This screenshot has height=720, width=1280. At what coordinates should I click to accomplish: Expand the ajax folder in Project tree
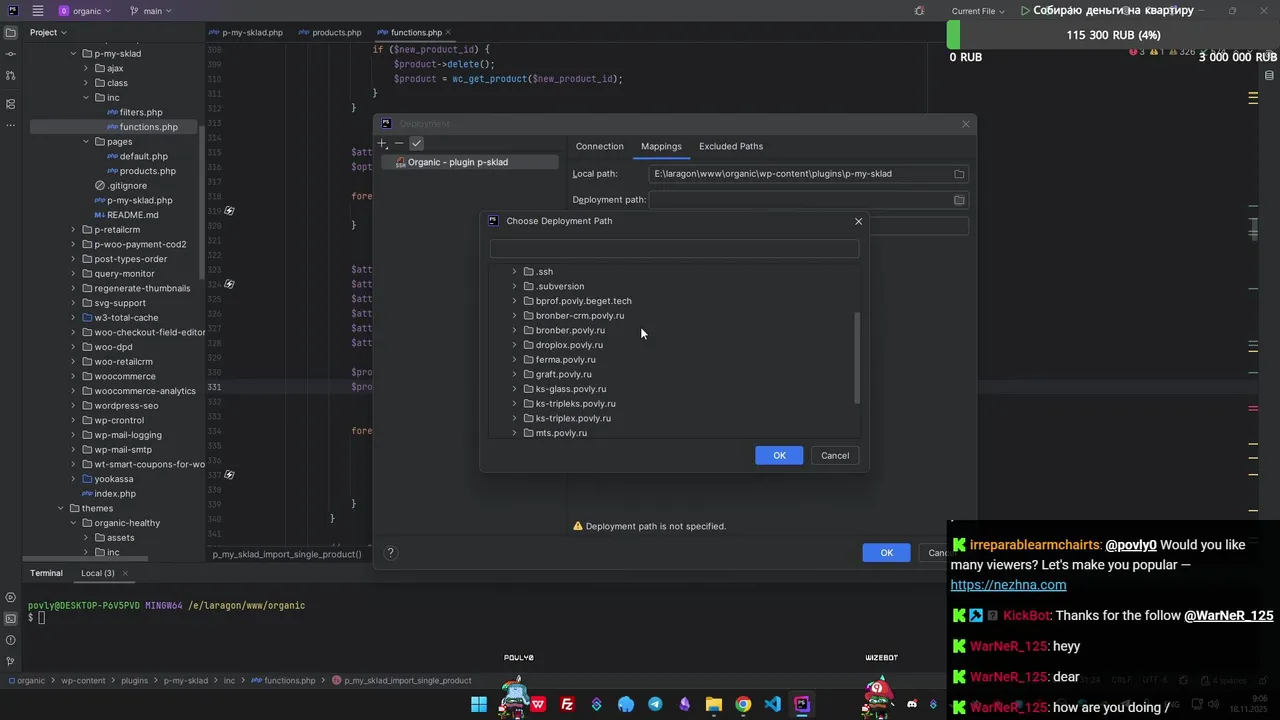tap(86, 68)
